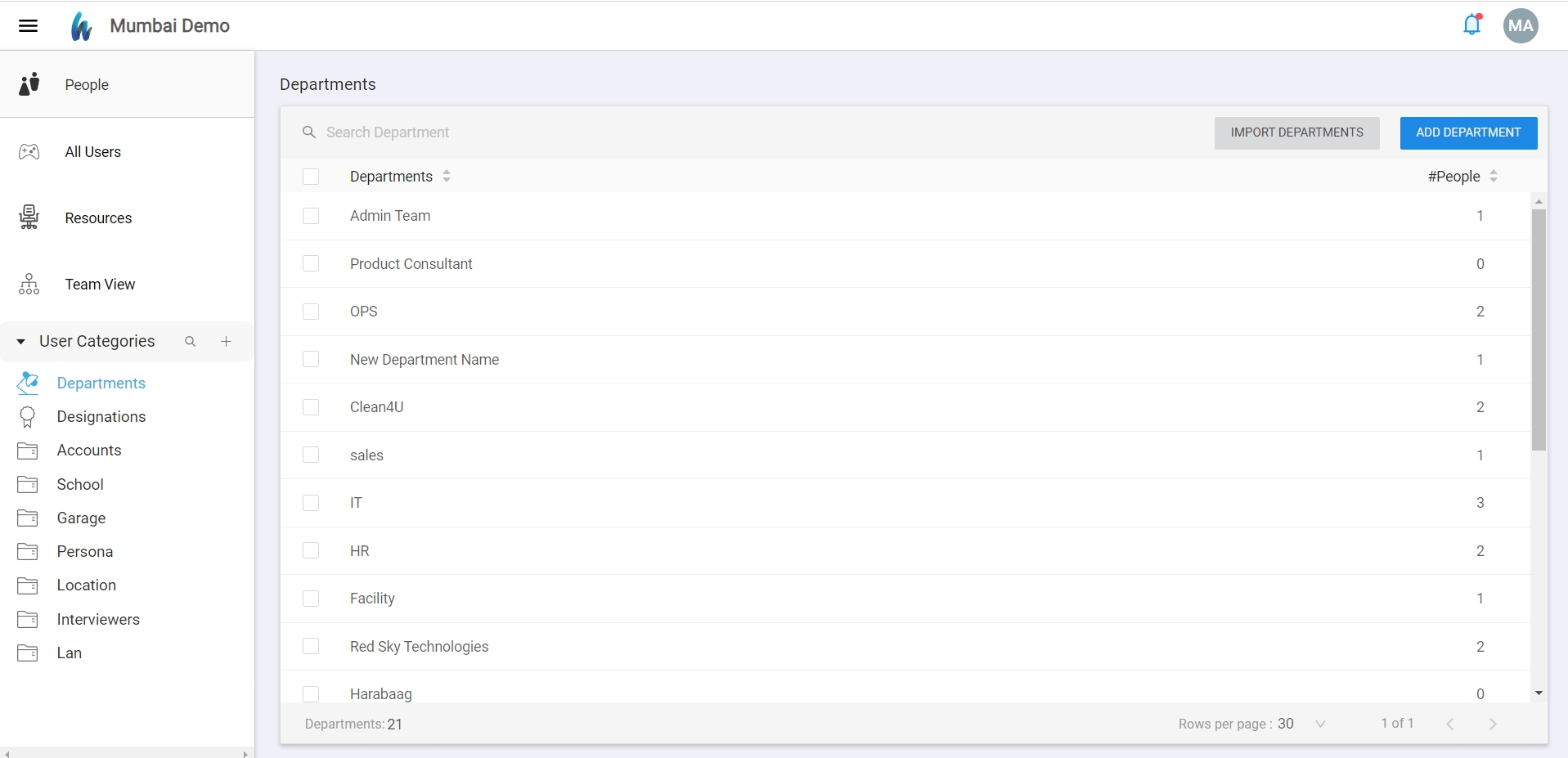Image resolution: width=1568 pixels, height=758 pixels.
Task: Open the hamburger navigation menu
Action: (28, 25)
